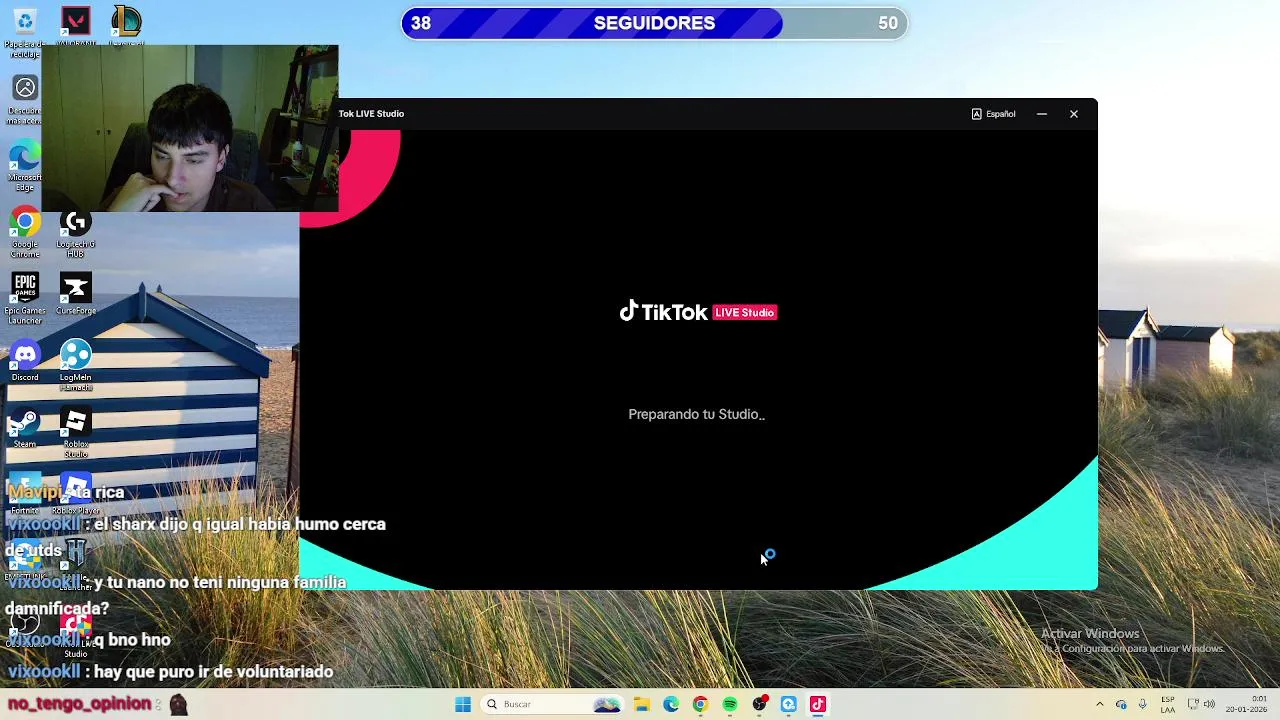Select the Steam desktop shortcut
The width and height of the screenshot is (1280, 720).
click(x=25, y=429)
